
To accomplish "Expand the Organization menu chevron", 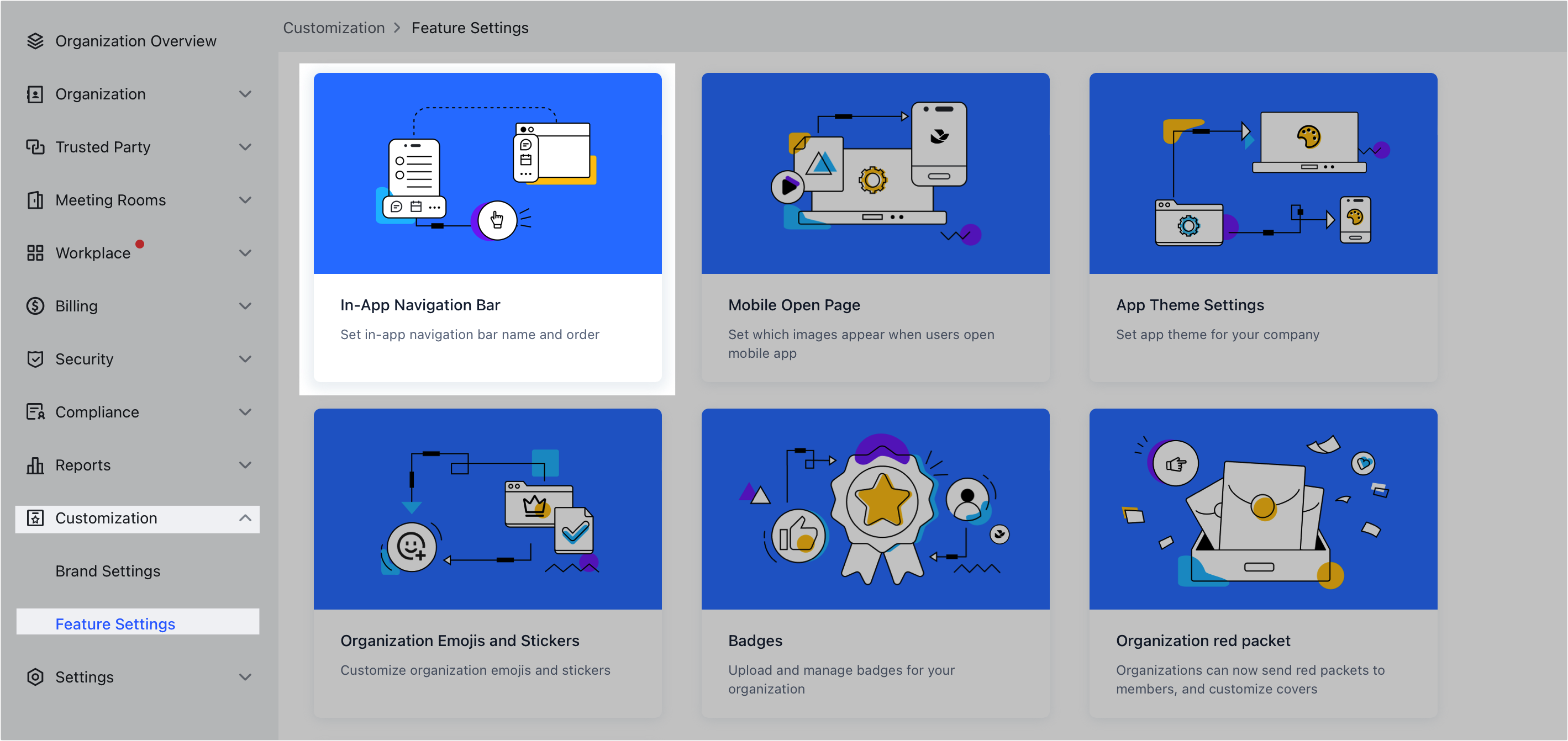I will 245,94.
